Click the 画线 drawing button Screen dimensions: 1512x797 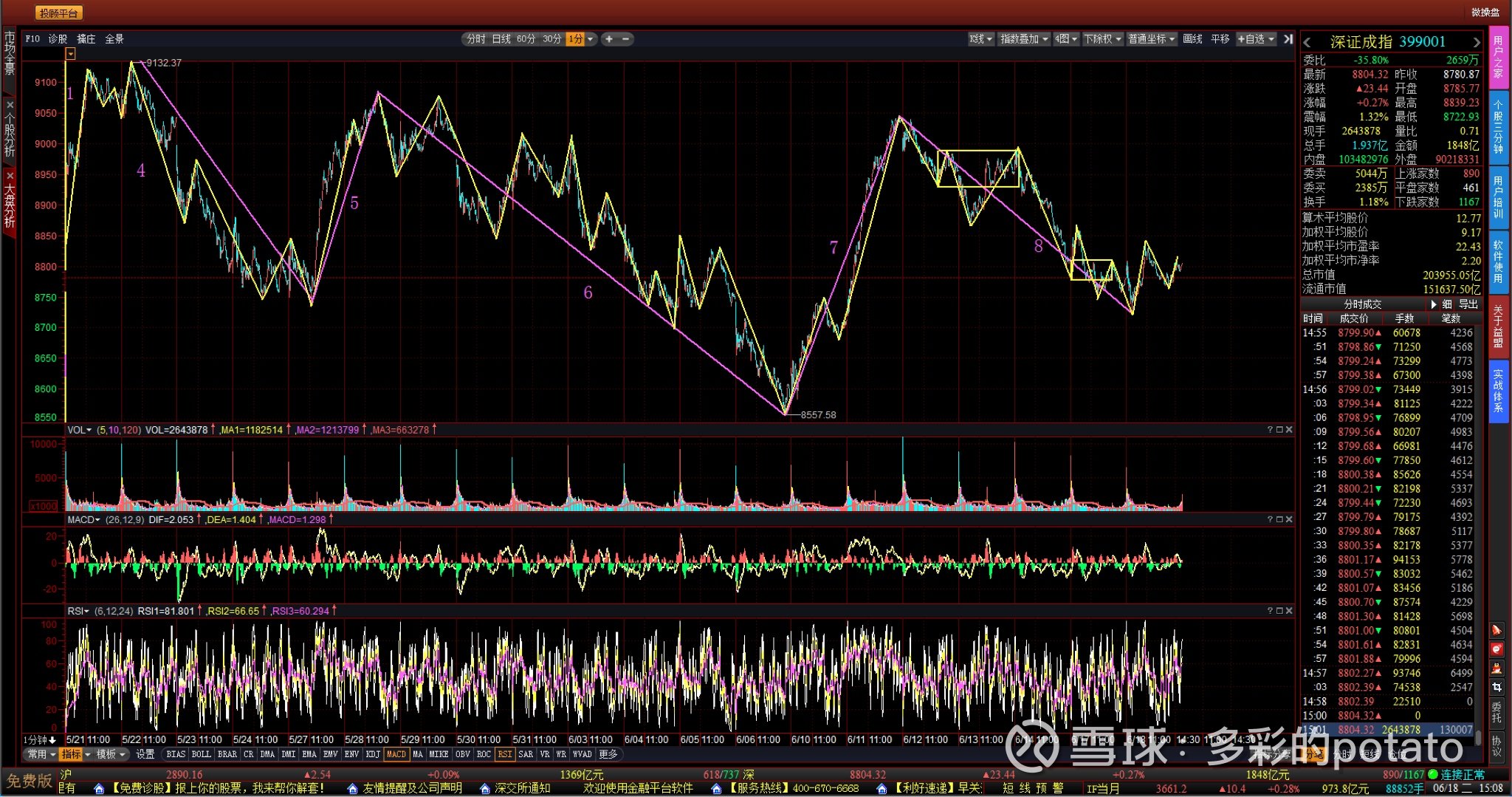1192,39
